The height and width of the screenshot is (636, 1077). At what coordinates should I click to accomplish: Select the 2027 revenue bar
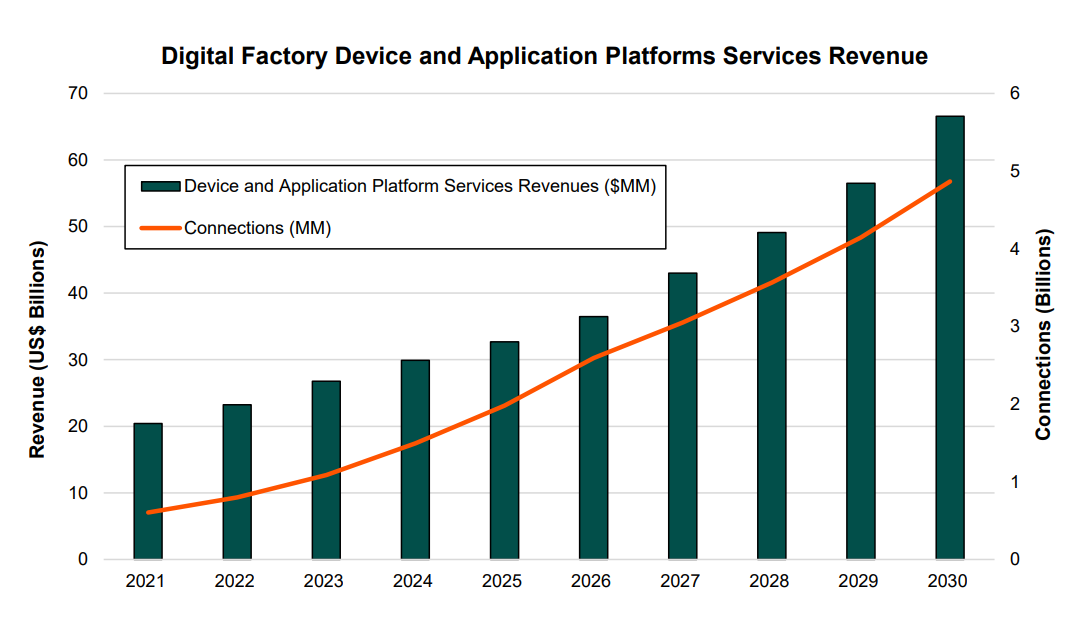click(x=682, y=415)
